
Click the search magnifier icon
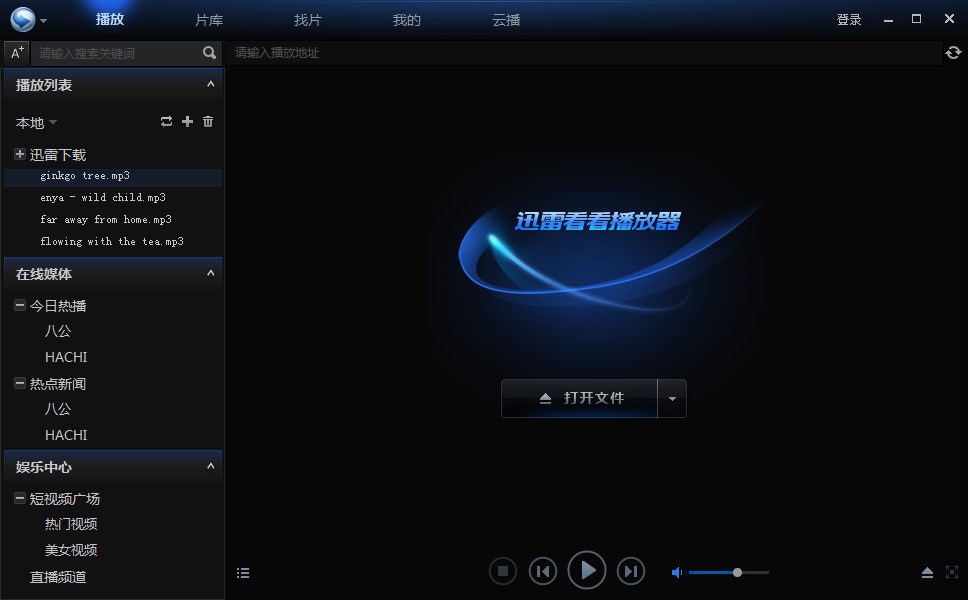click(209, 53)
